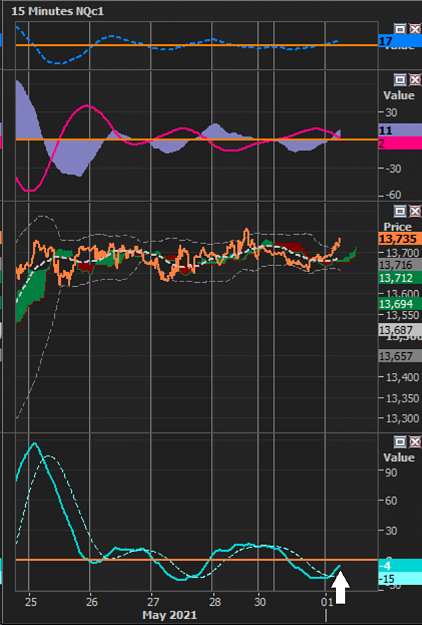Screen dimensions: 422x625
Task: Click the green 13,694 price label
Action: pyautogui.click(x=400, y=304)
